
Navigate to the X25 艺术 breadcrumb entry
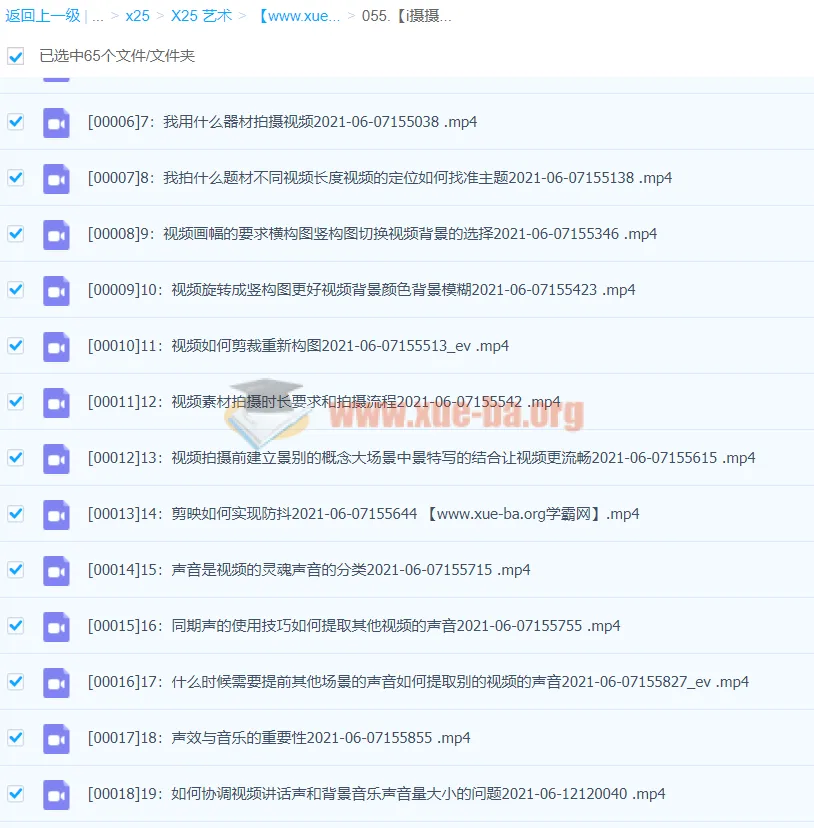201,16
